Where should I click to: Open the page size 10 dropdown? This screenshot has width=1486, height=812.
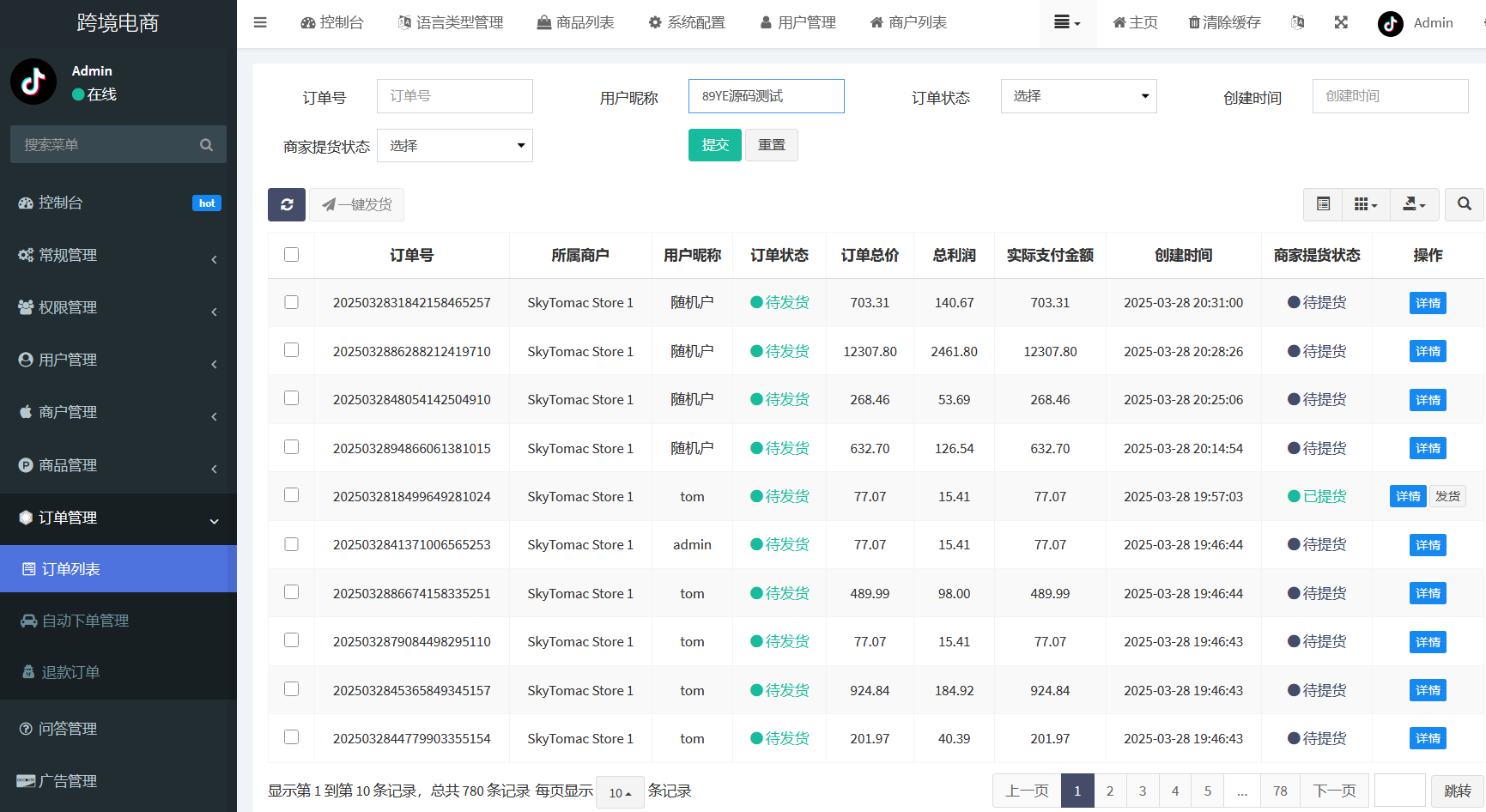click(x=620, y=792)
